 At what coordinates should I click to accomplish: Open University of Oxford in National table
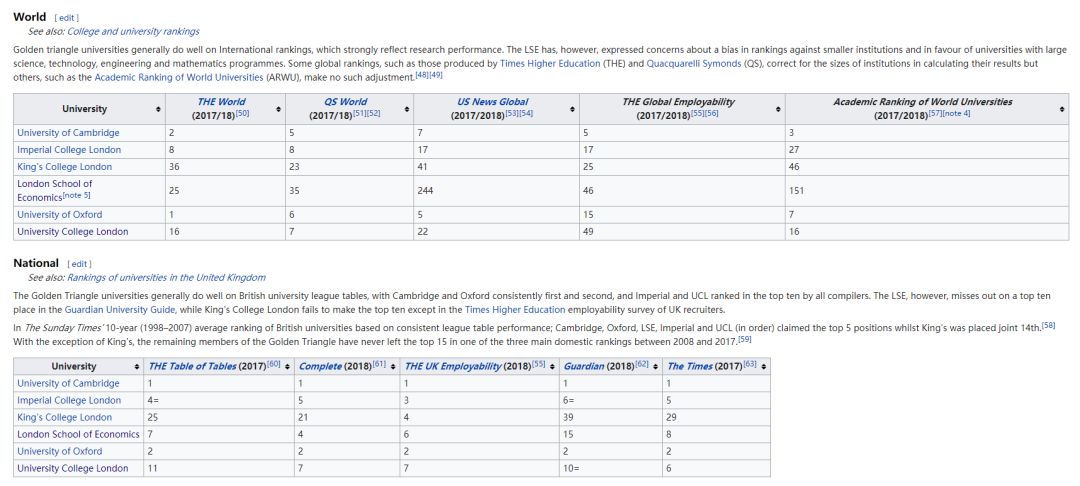59,451
